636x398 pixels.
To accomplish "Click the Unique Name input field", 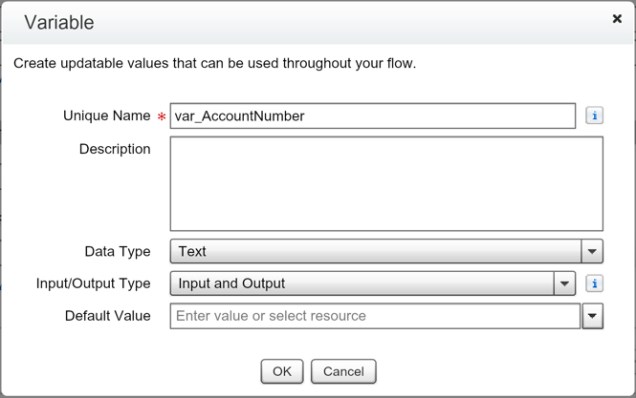I will click(x=372, y=116).
